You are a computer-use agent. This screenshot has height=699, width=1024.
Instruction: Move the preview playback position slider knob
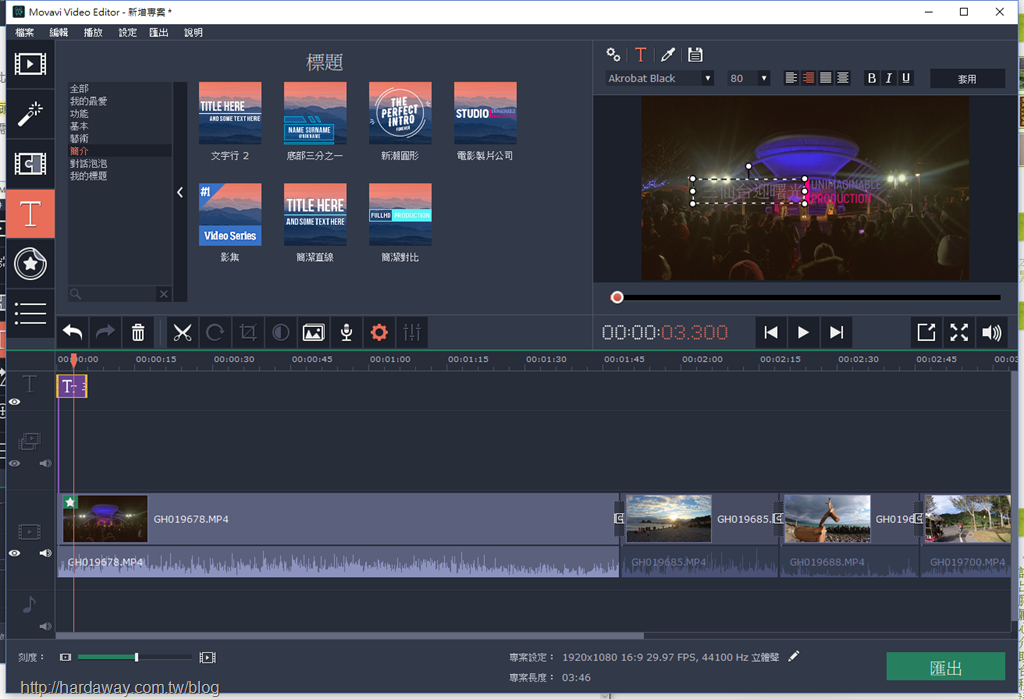[x=616, y=297]
